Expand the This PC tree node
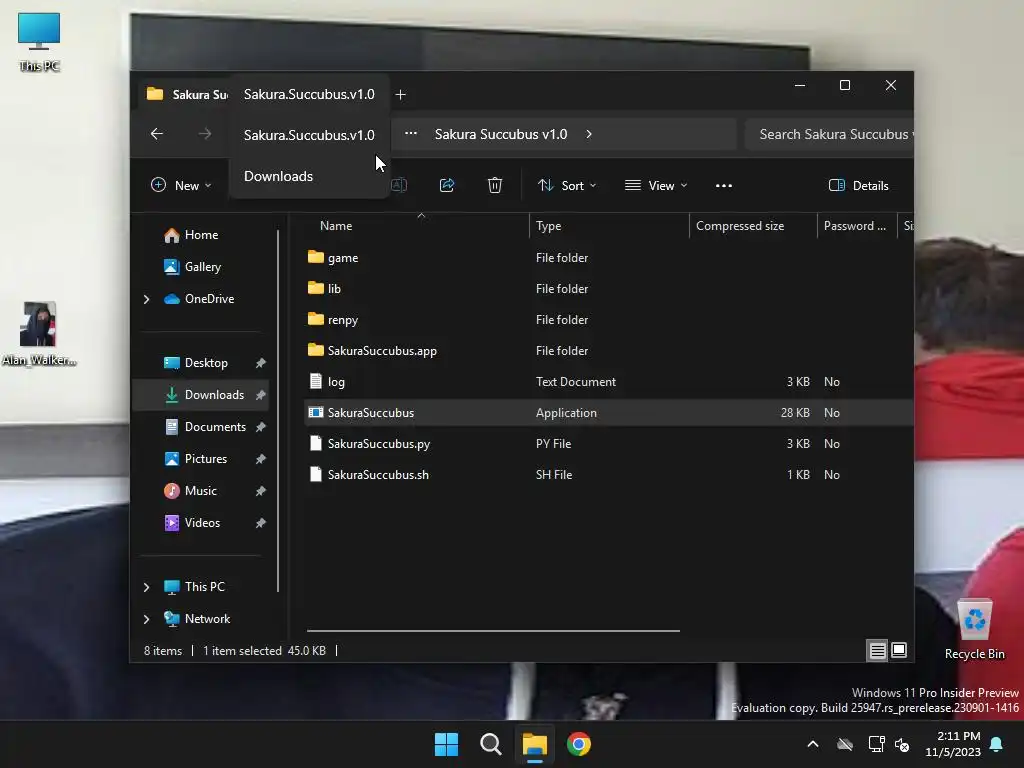The width and height of the screenshot is (1024, 768). pyautogui.click(x=146, y=587)
